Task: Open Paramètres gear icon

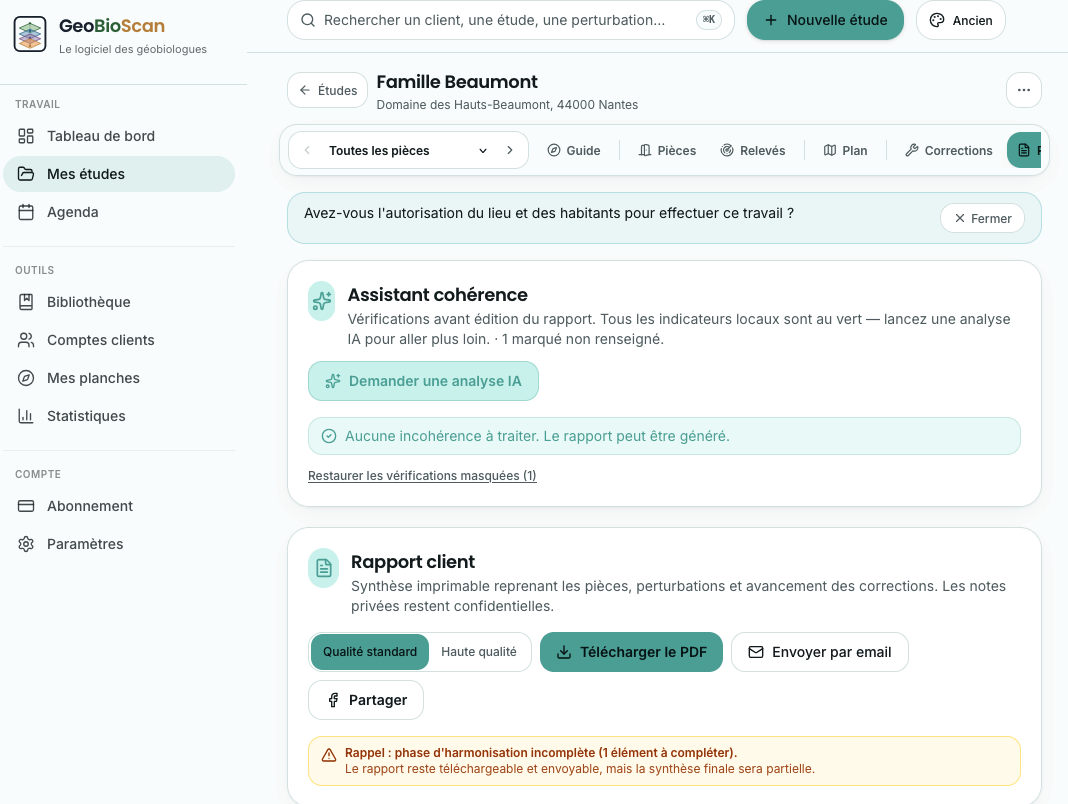Action: pyautogui.click(x=26, y=544)
